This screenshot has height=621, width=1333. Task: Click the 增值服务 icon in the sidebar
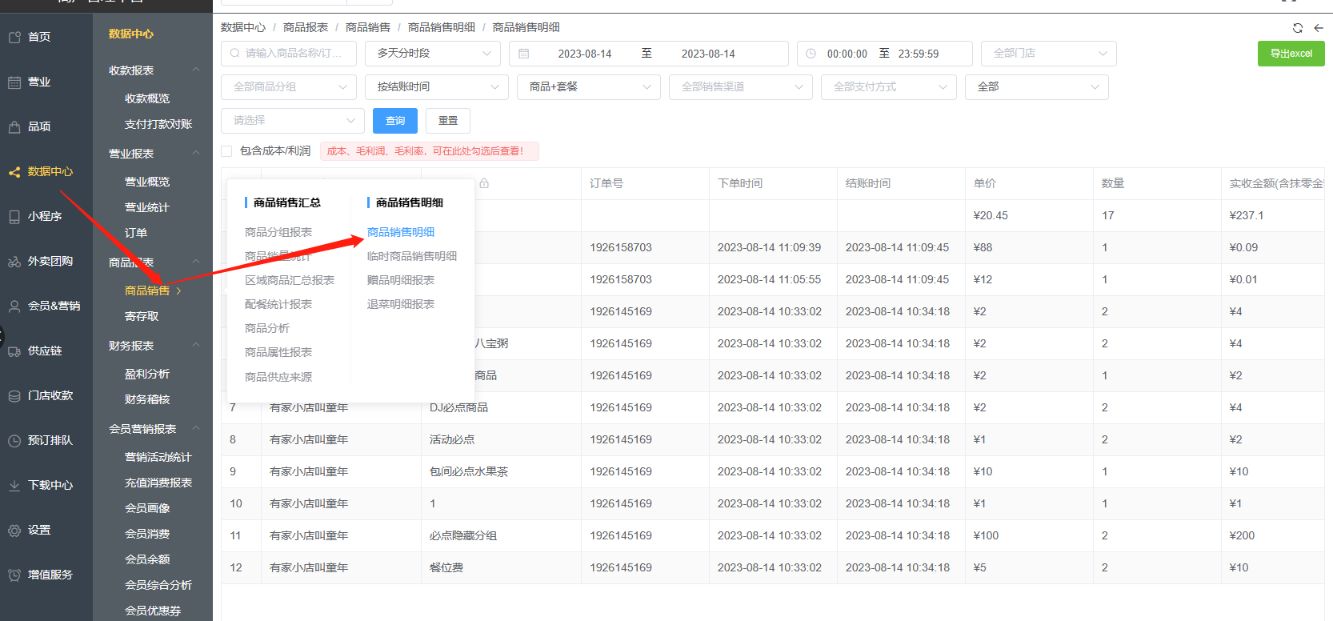(14, 575)
